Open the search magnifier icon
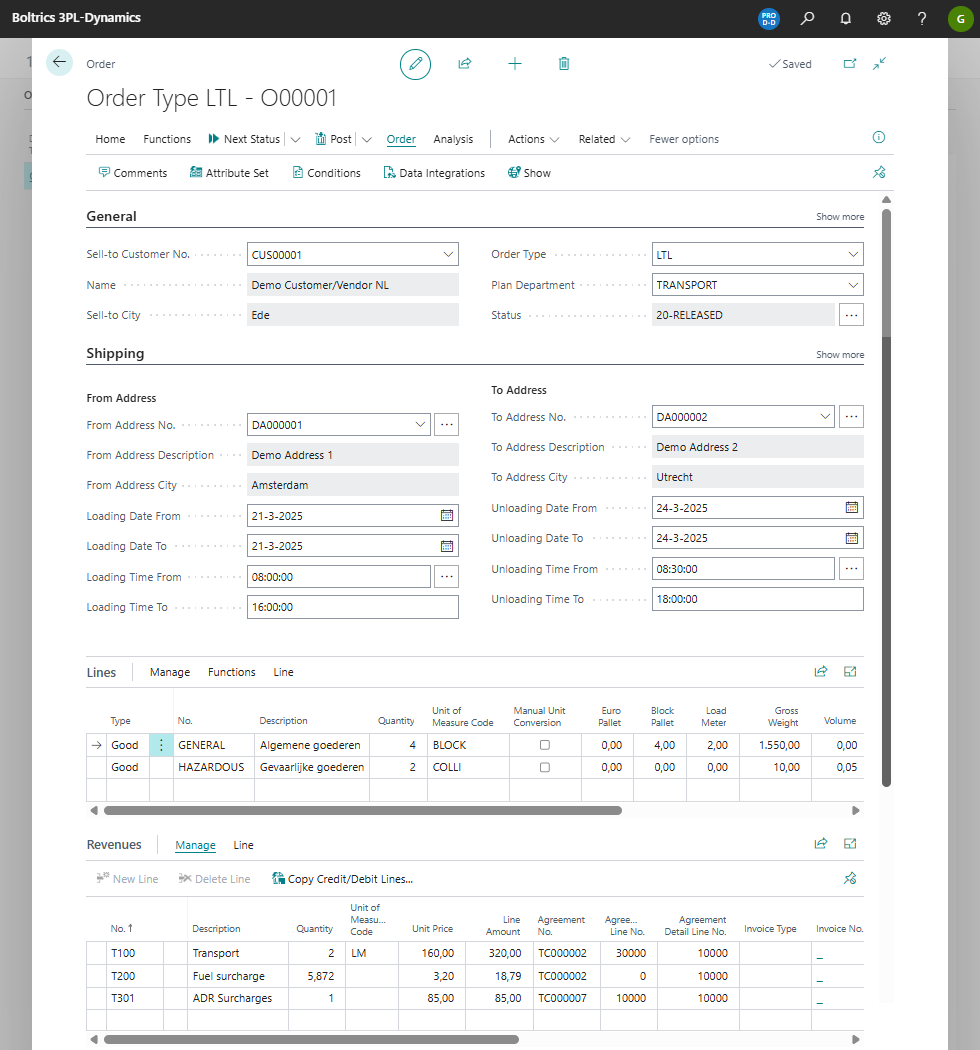 [x=807, y=18]
